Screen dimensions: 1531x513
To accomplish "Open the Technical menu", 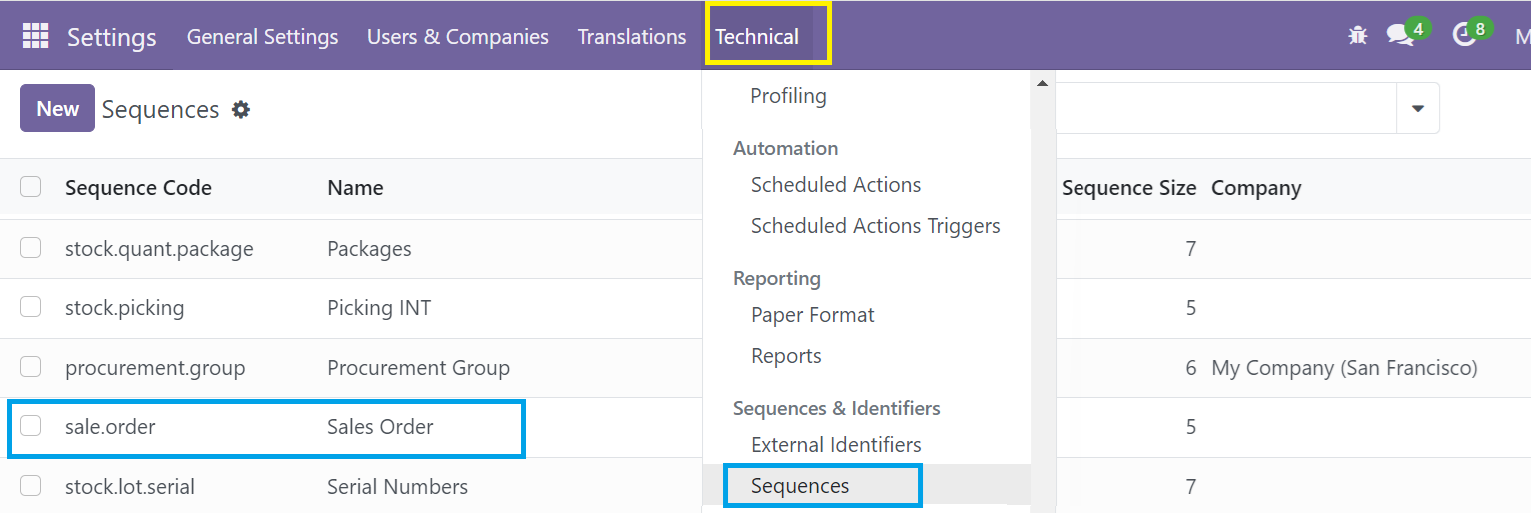I will (757, 36).
